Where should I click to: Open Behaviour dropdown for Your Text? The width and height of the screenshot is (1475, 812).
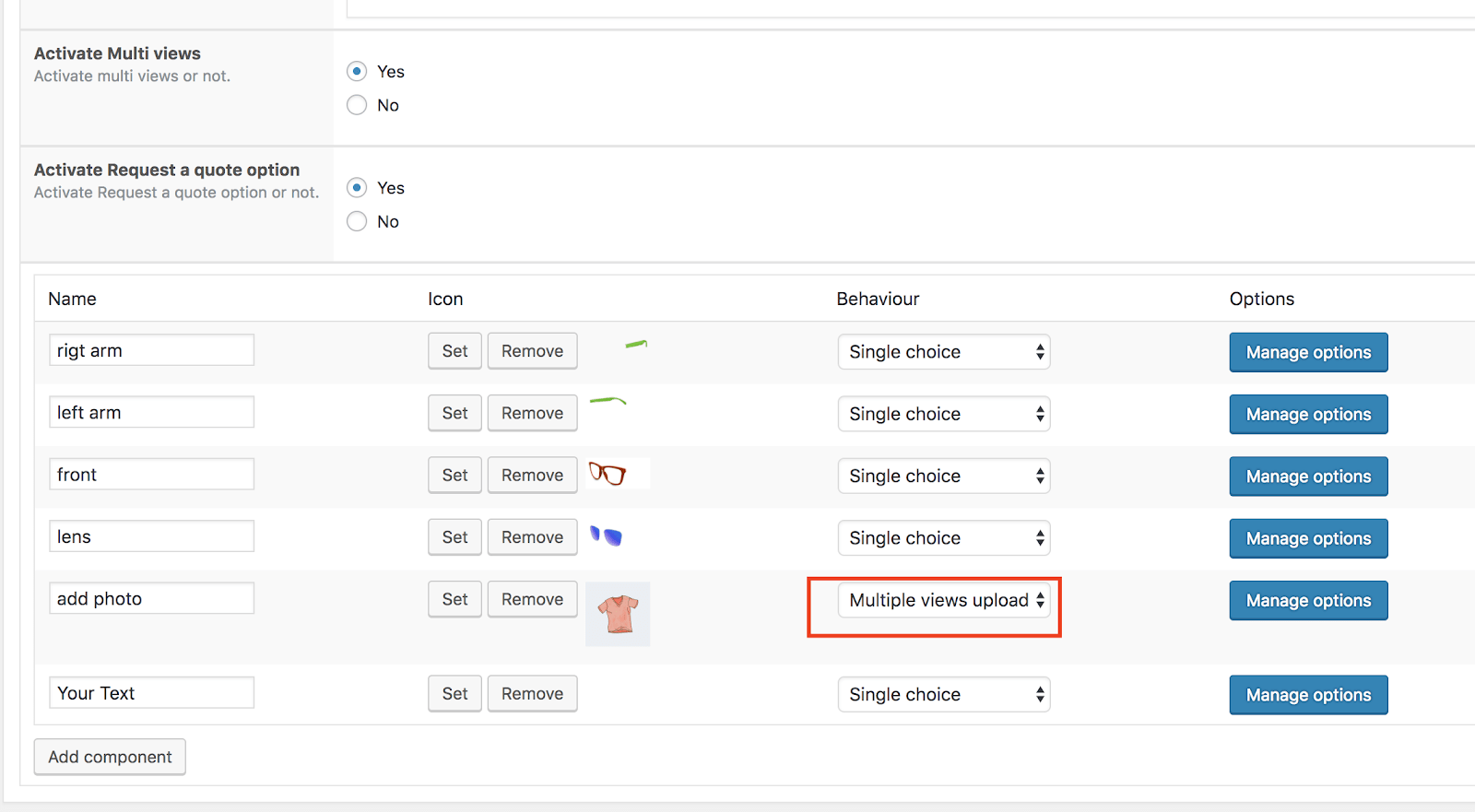944,695
